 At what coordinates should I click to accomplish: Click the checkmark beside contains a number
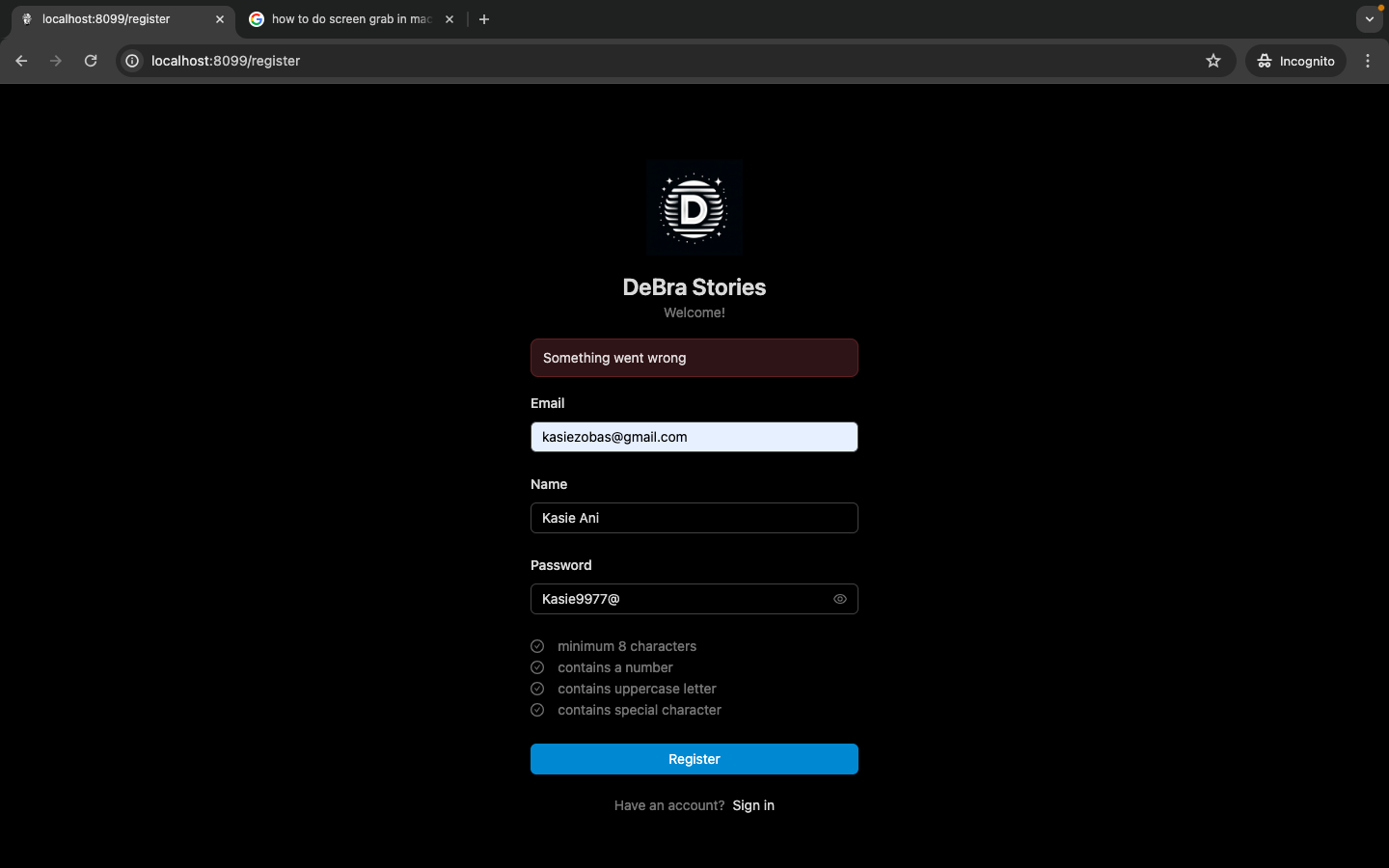[x=537, y=667]
